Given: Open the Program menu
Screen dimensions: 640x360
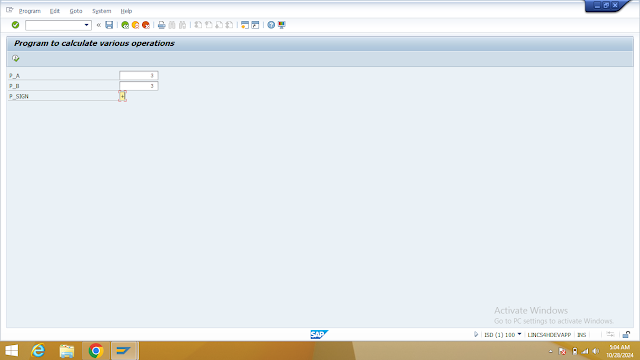Looking at the screenshot, I should pos(30,11).
